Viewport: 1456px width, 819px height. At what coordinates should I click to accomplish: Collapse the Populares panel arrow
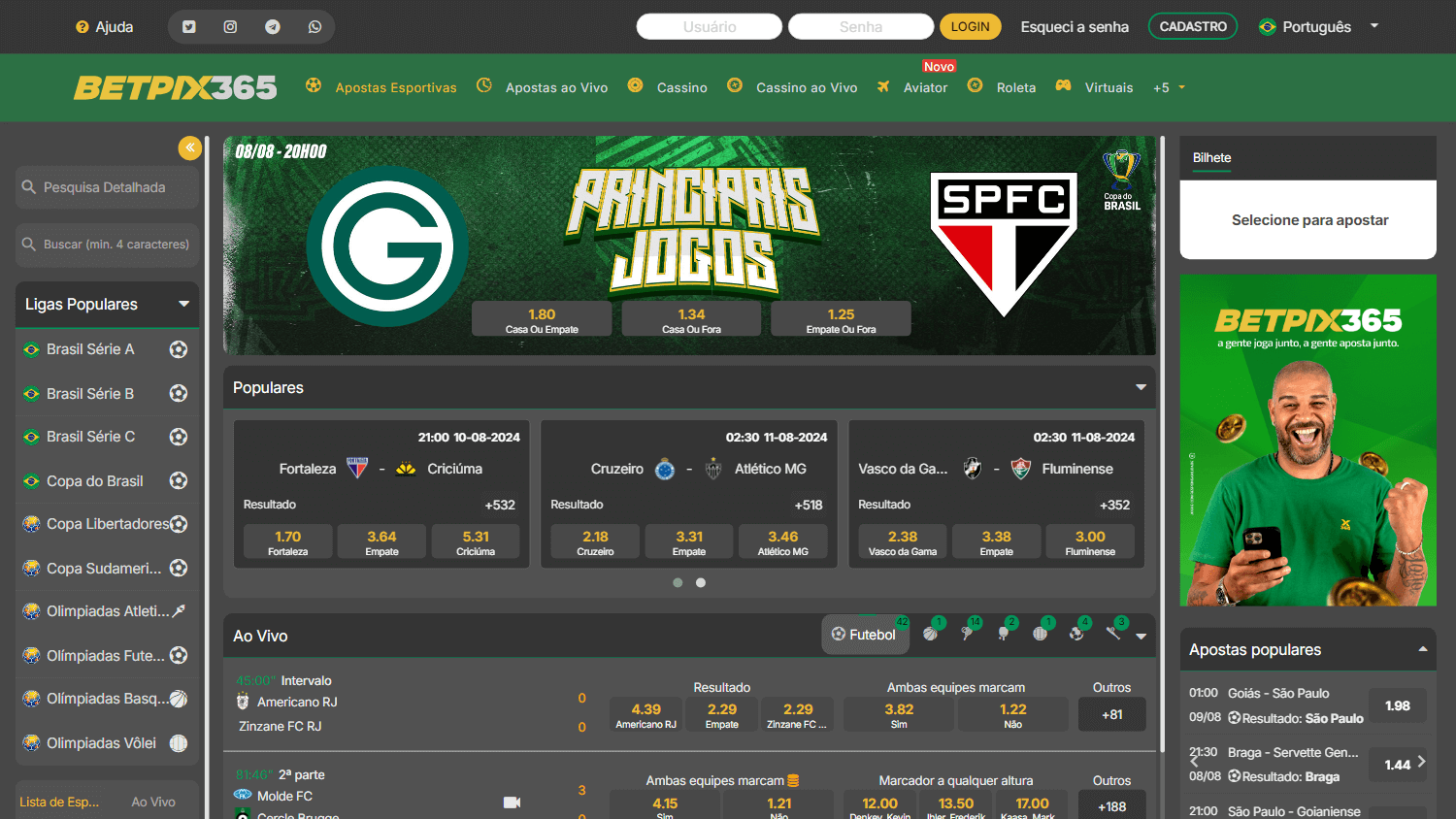(x=1142, y=387)
